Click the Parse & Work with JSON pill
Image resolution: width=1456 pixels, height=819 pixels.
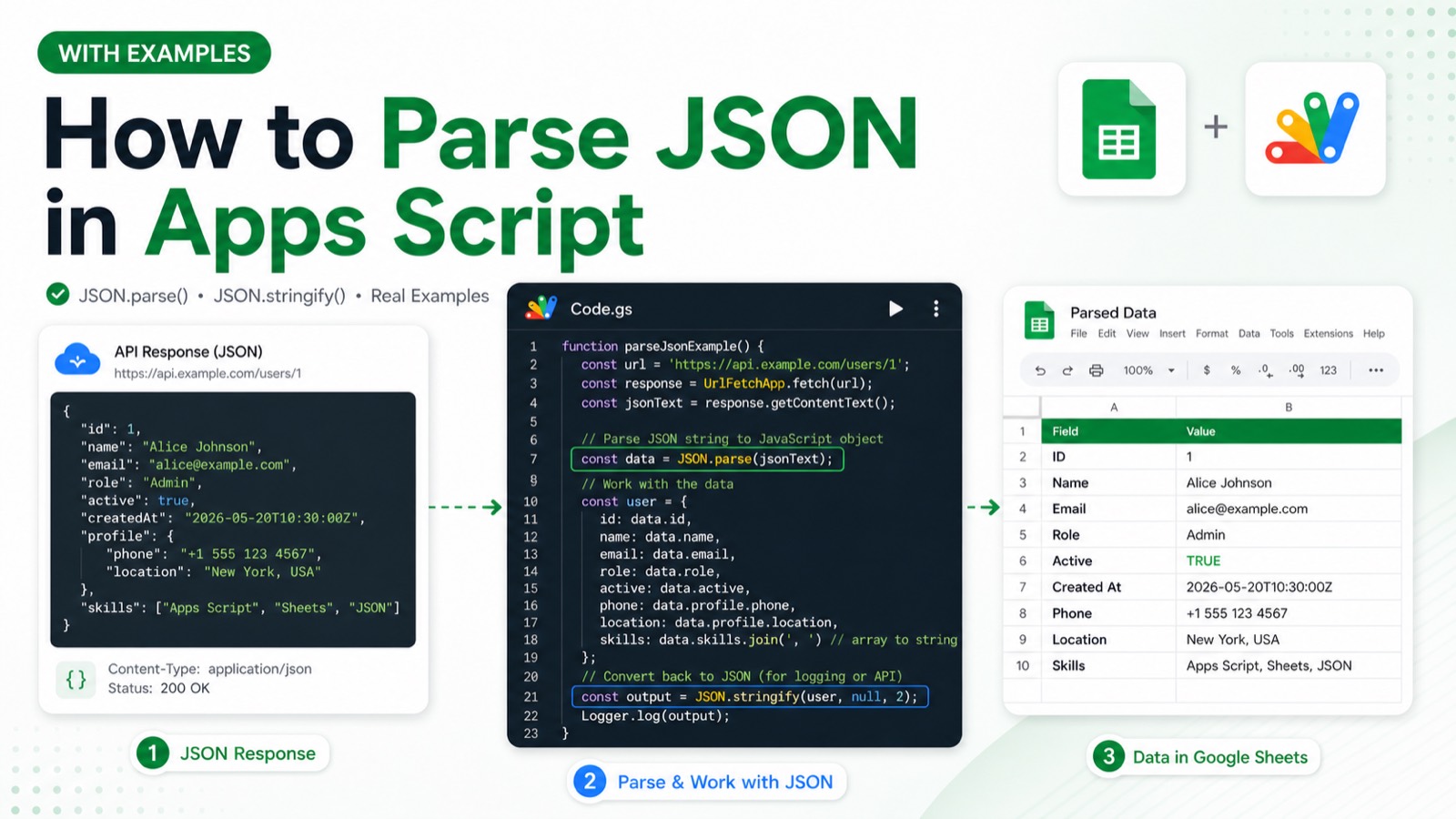click(x=706, y=782)
